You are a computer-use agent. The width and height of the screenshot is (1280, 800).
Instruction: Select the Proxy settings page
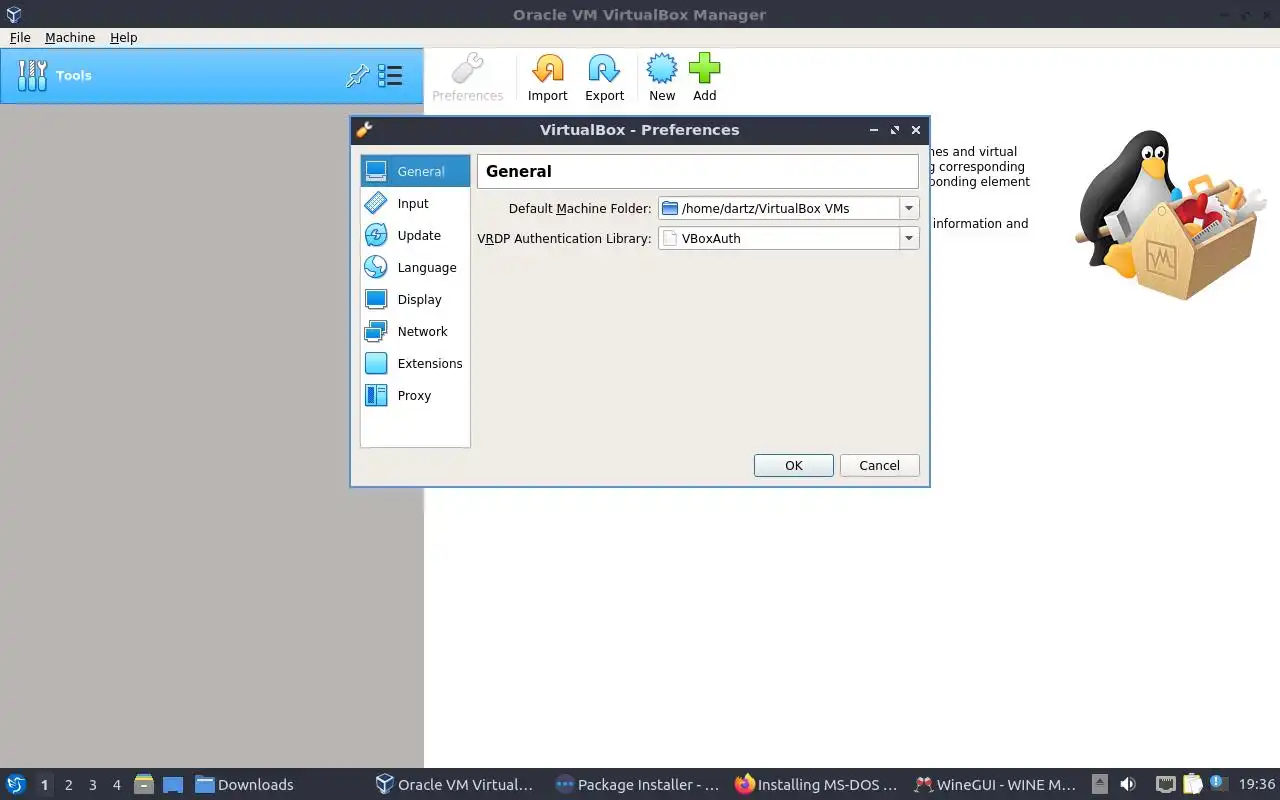pos(415,395)
